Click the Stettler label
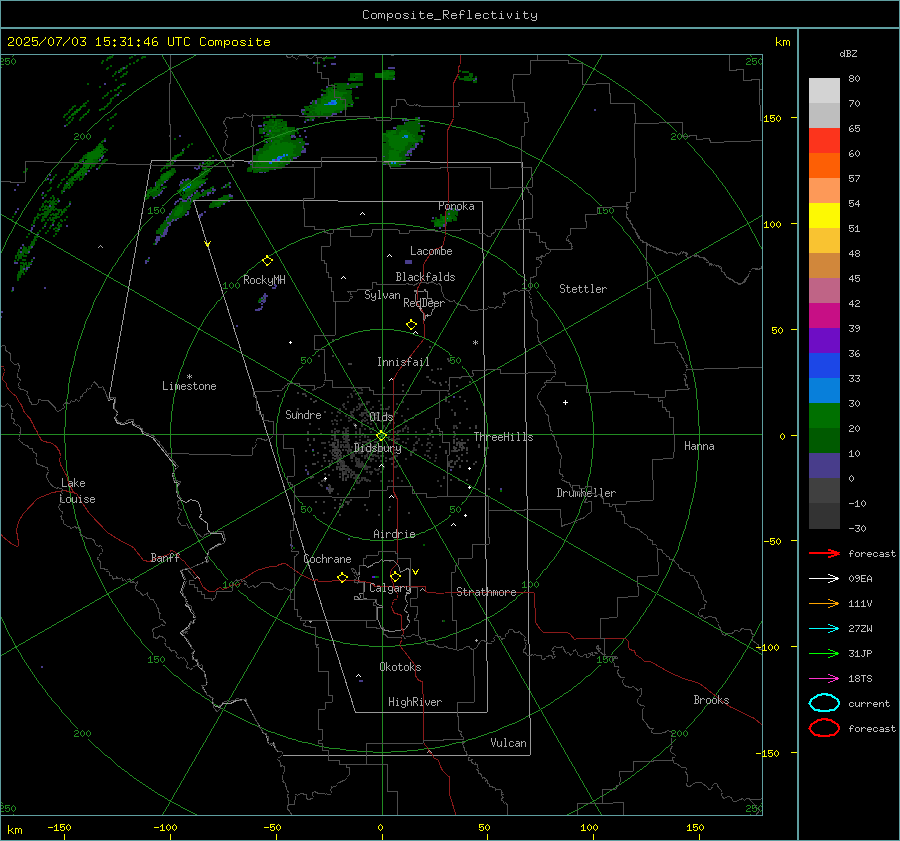Screen dimensions: 900x841 click(x=583, y=289)
